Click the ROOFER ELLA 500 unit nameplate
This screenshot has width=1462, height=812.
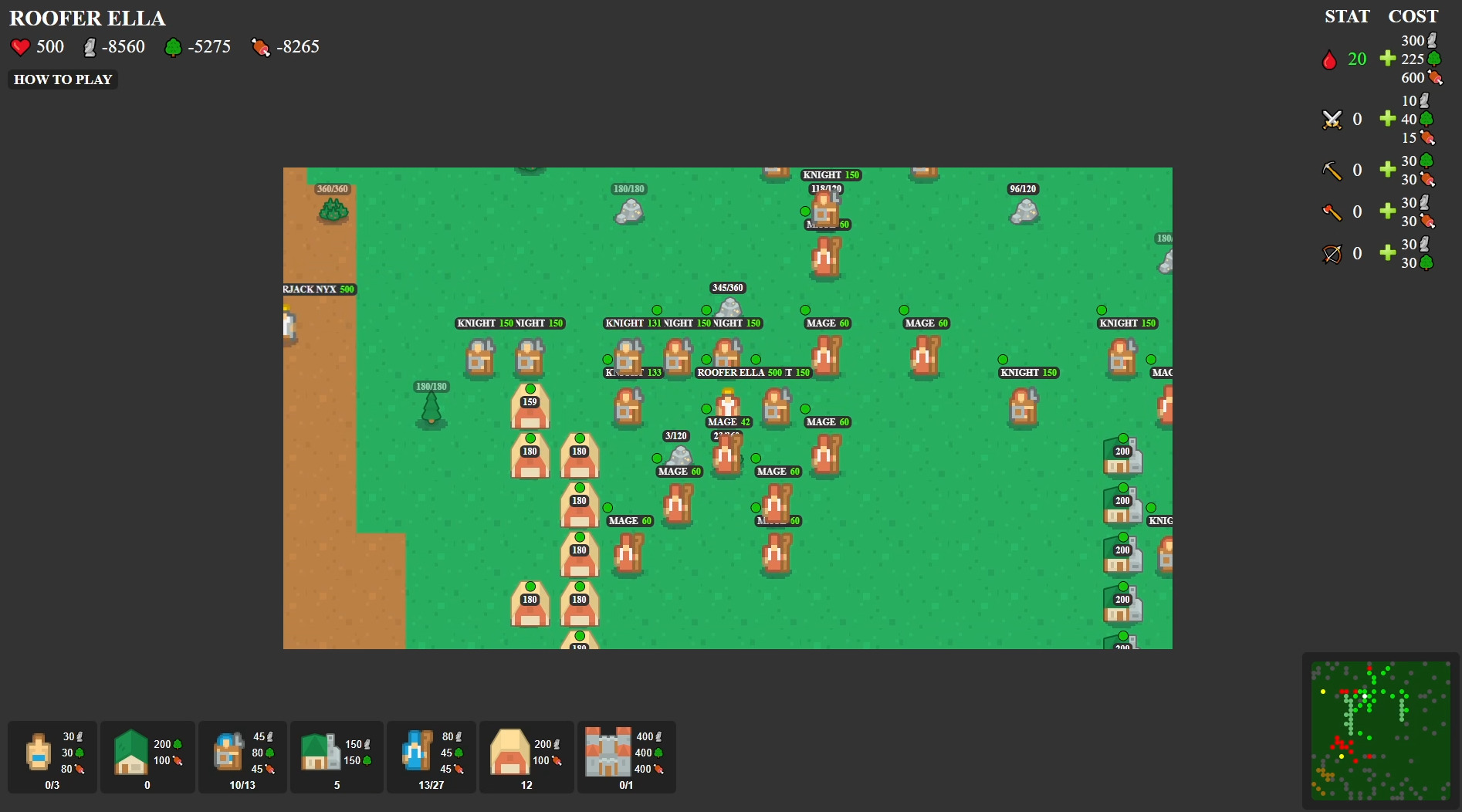click(739, 373)
